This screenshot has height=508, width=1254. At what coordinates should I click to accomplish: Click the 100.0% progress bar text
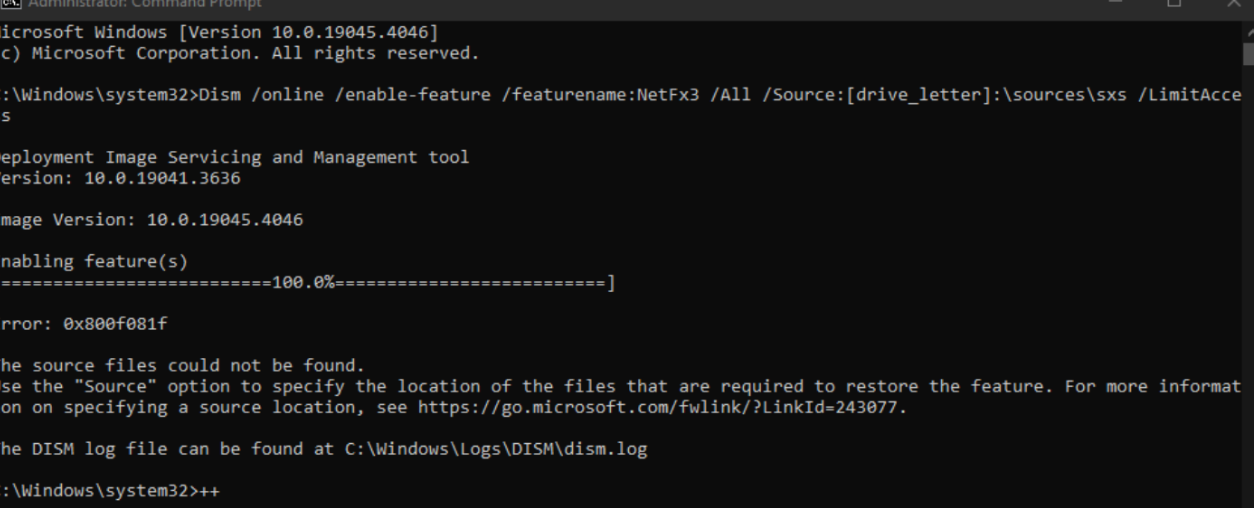pos(303,283)
